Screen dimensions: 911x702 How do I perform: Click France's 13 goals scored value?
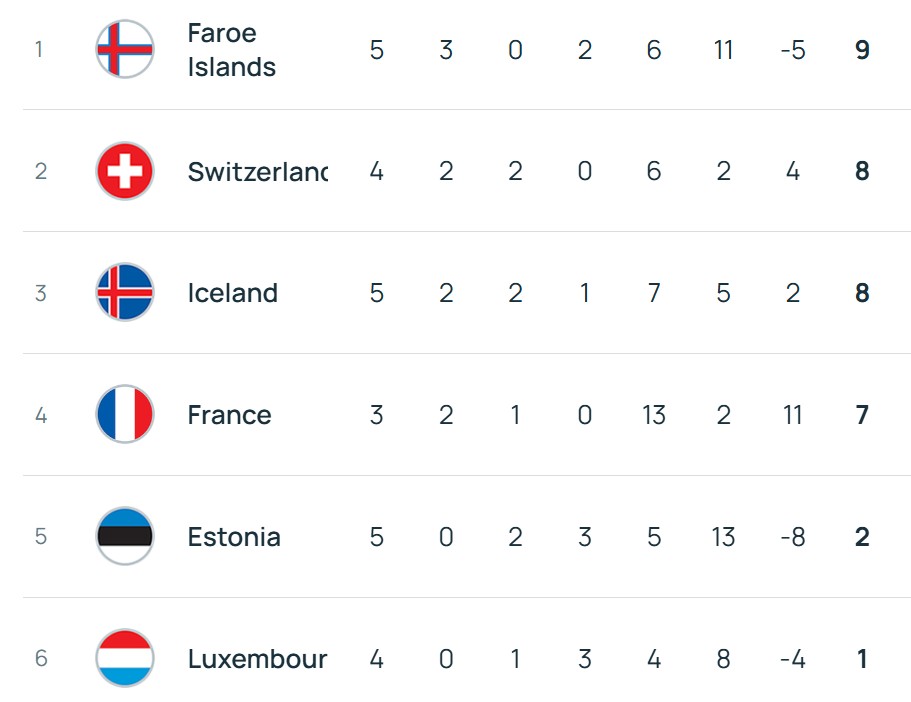654,415
